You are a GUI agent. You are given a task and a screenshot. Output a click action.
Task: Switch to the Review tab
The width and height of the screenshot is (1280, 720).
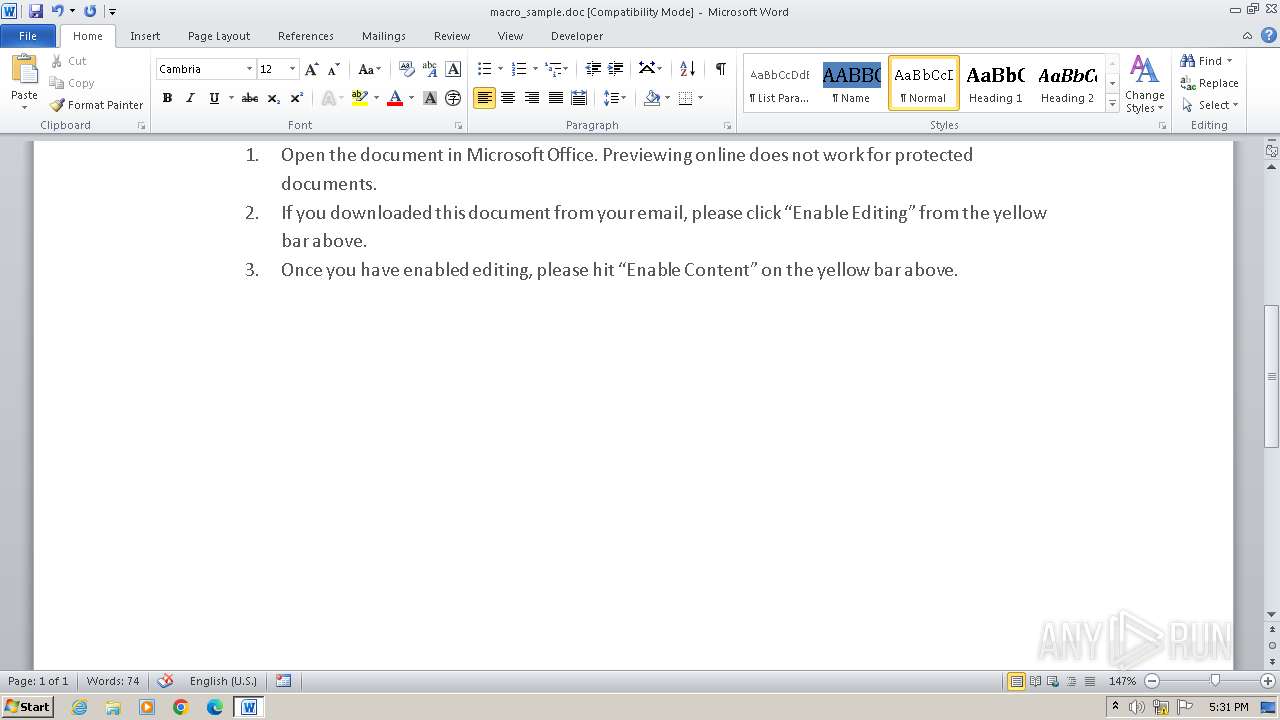pyautogui.click(x=452, y=36)
